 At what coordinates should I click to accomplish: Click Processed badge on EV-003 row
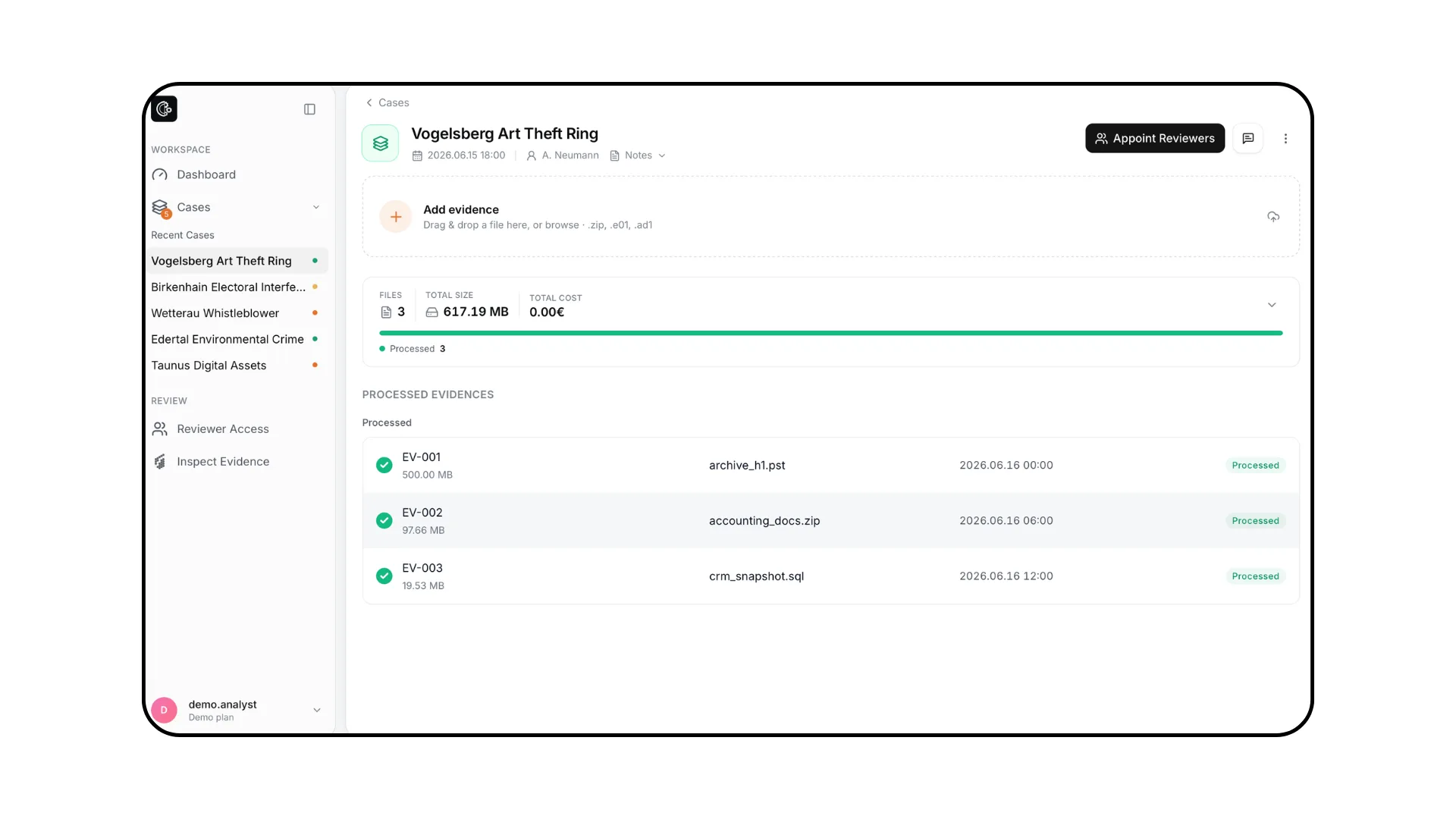click(x=1255, y=576)
